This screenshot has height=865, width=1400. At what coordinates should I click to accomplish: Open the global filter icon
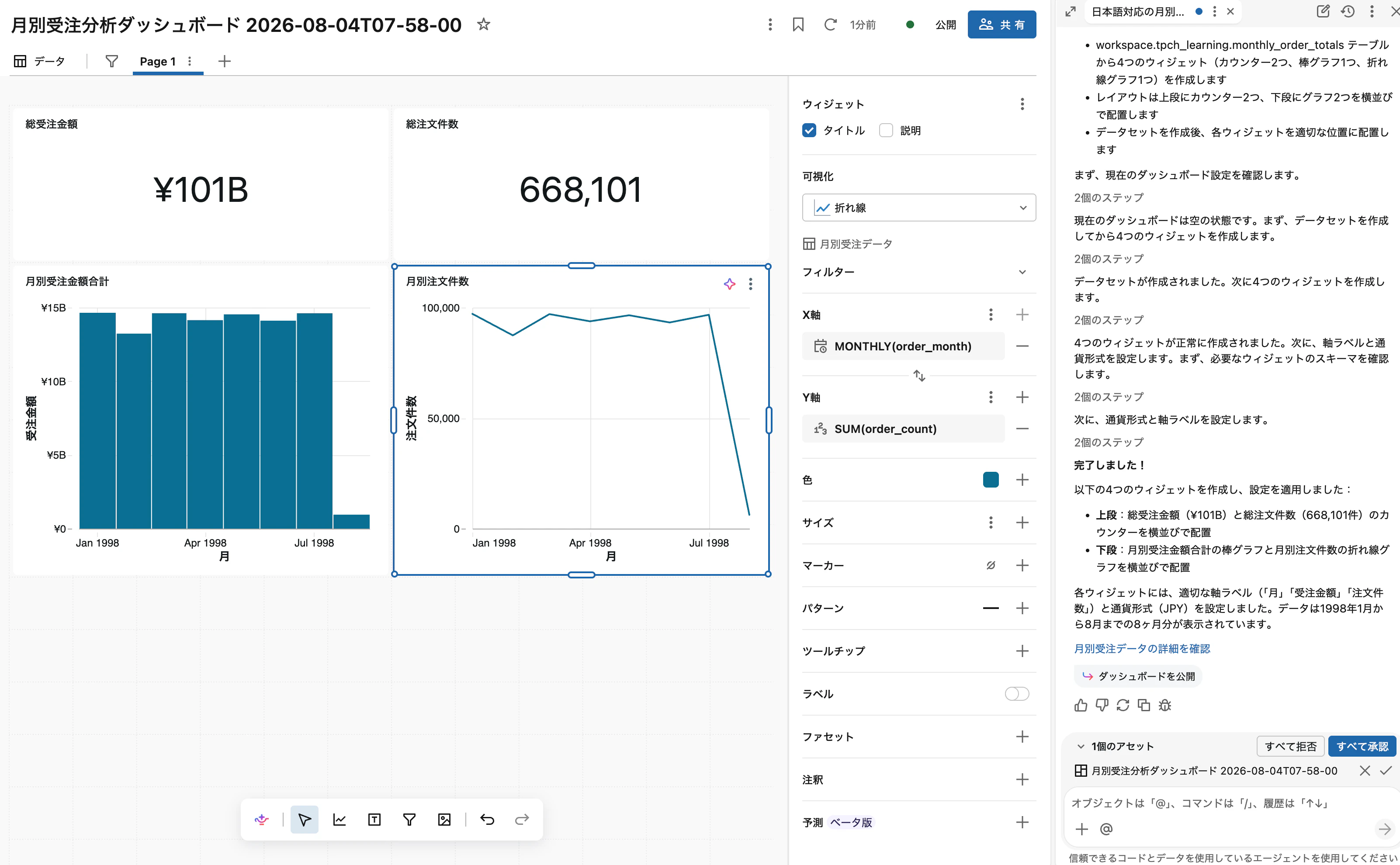tap(111, 61)
